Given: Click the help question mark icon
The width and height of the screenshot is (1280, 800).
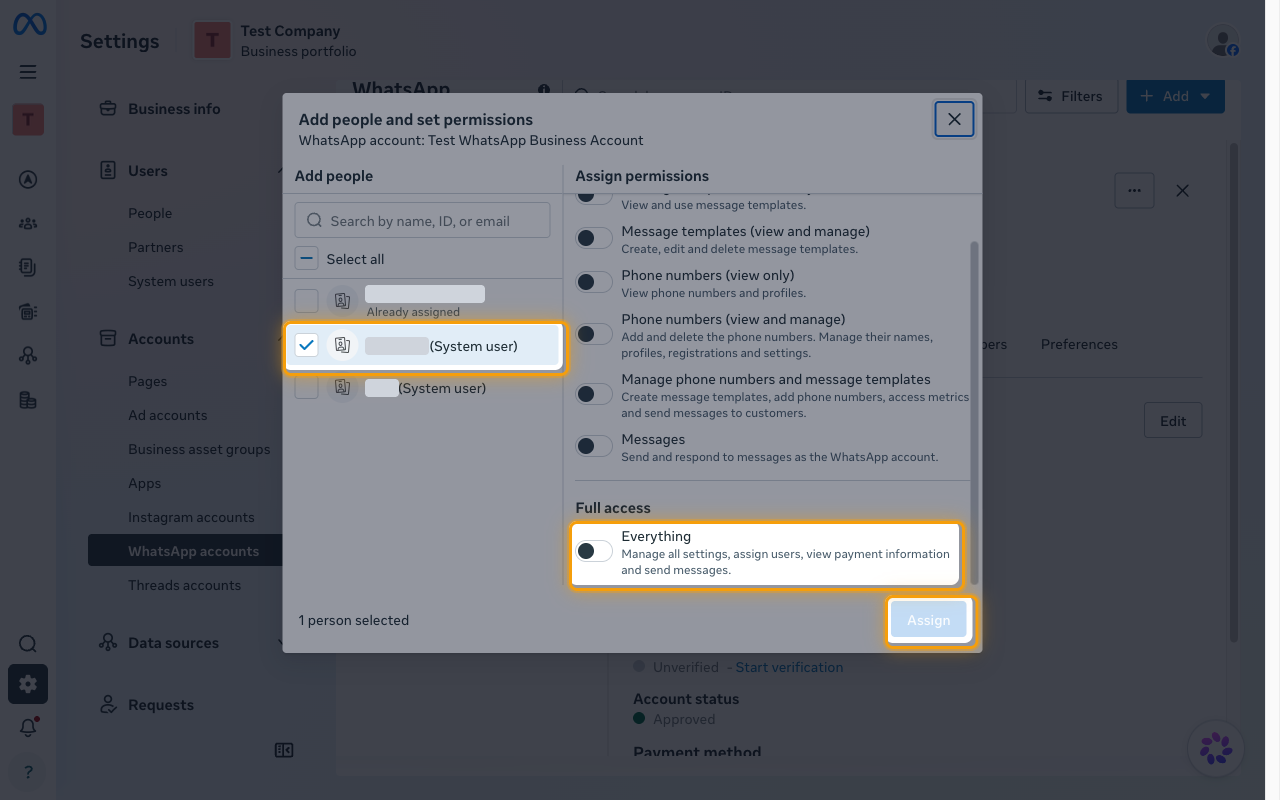Looking at the screenshot, I should point(28,772).
